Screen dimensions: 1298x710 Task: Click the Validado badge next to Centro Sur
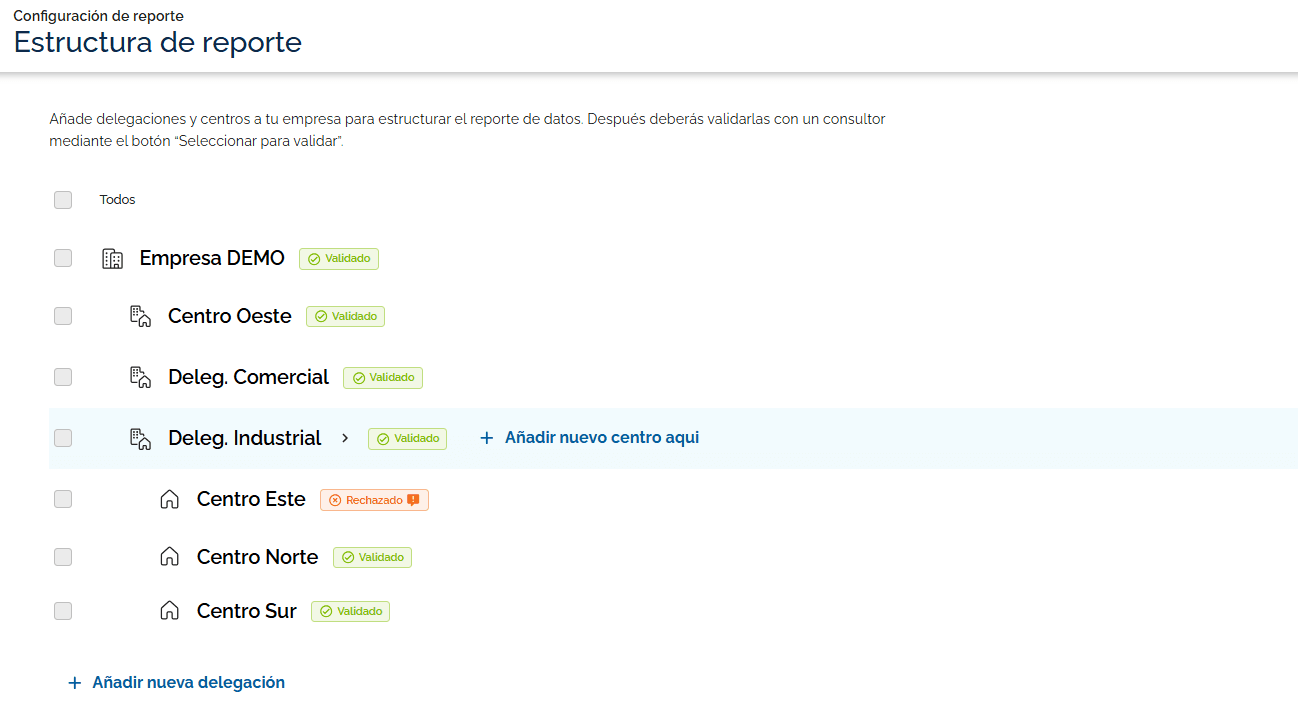click(350, 611)
